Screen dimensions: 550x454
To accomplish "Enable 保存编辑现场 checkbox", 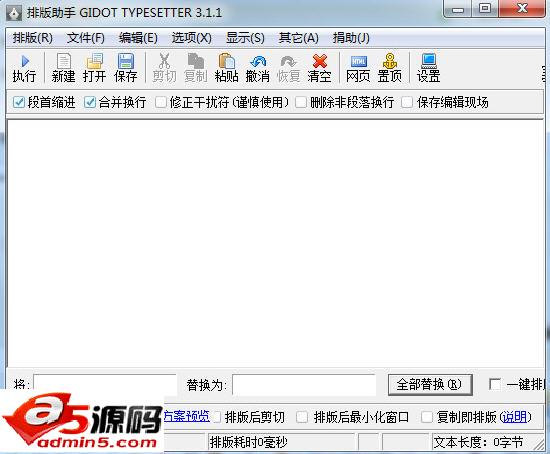I will click(x=407, y=102).
